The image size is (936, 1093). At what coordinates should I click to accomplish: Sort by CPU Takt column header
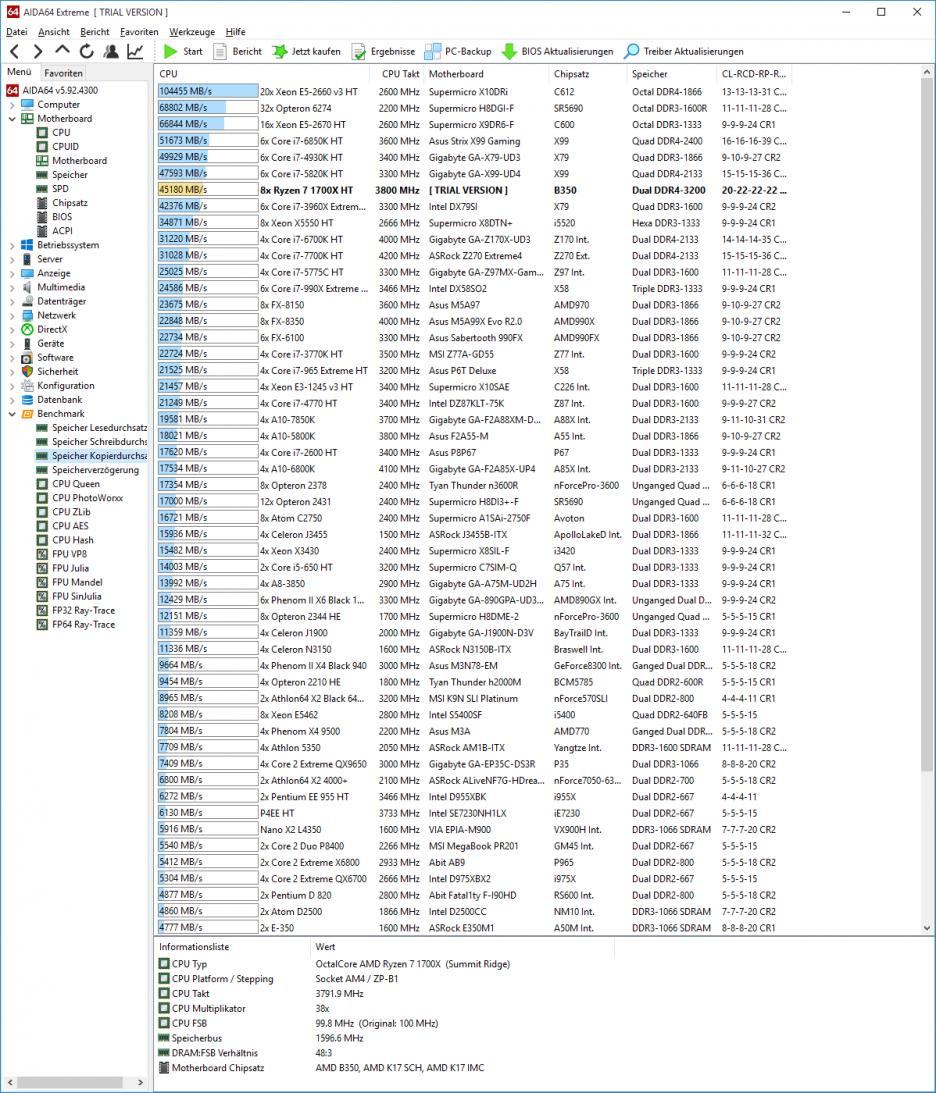pos(397,74)
